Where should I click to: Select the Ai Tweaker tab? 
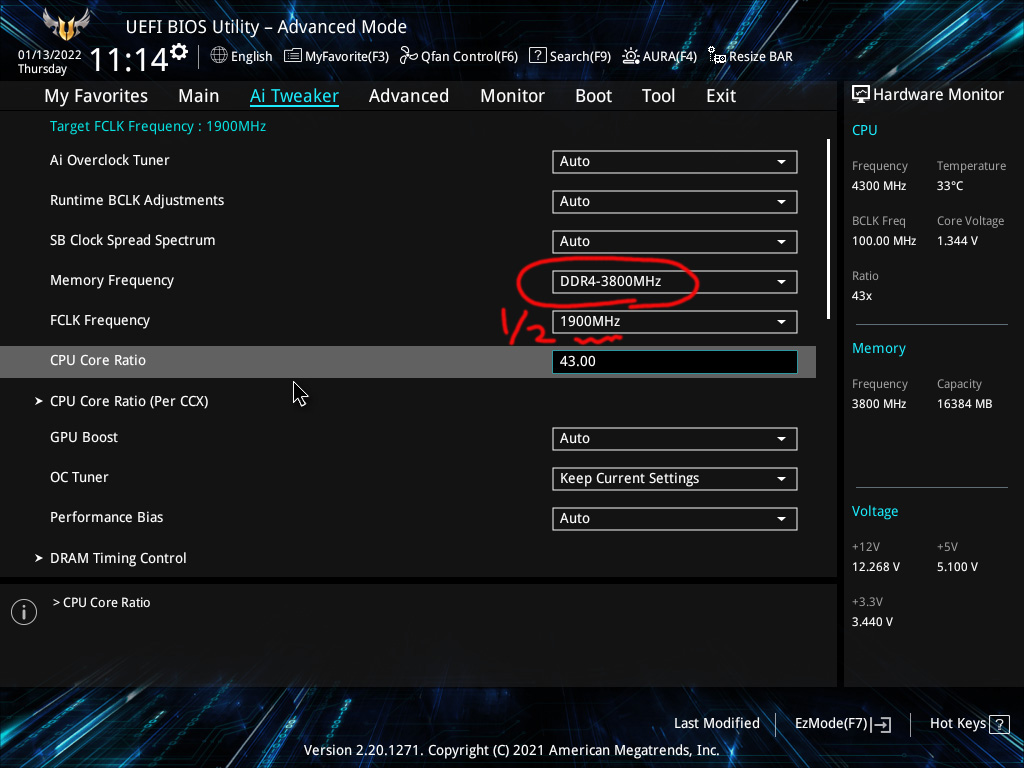pos(294,96)
